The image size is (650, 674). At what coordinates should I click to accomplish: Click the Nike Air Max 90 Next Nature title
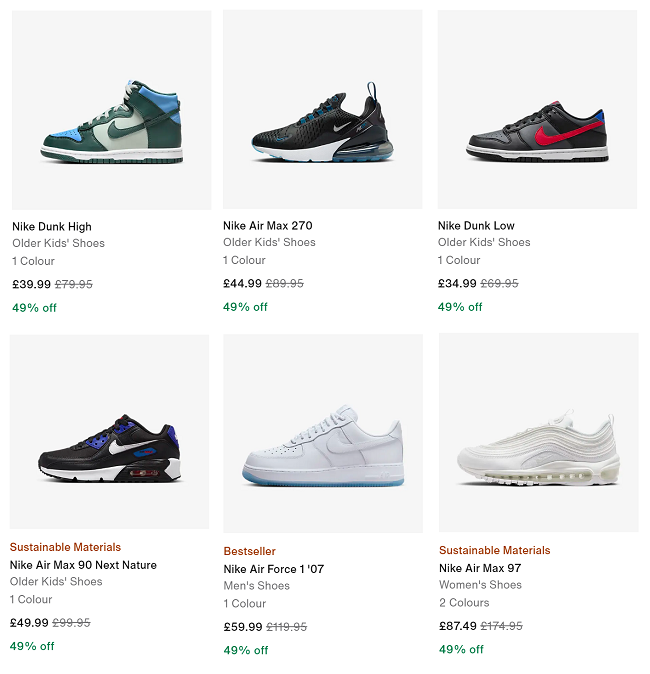83,565
